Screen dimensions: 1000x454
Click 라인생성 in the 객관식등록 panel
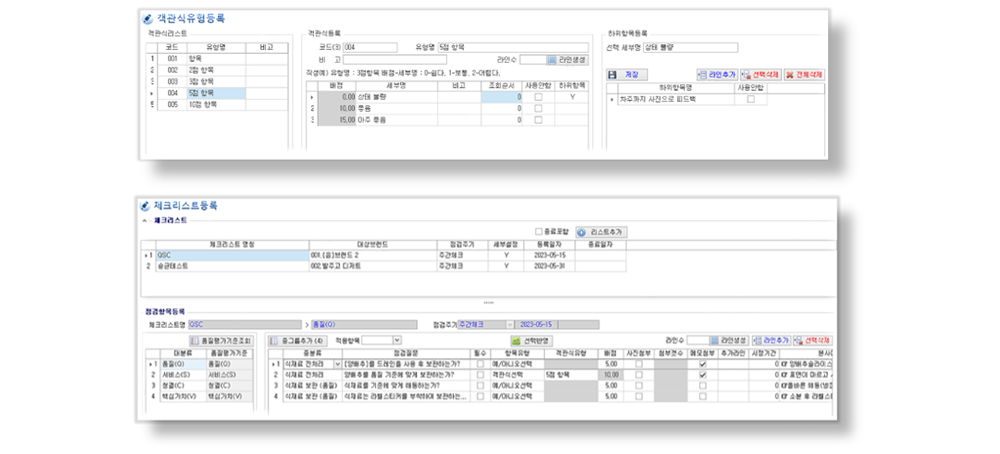[x=568, y=60]
